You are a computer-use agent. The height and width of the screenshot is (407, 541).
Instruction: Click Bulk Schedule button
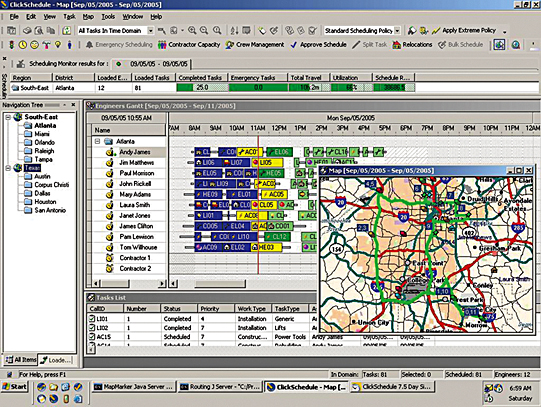(x=461, y=45)
